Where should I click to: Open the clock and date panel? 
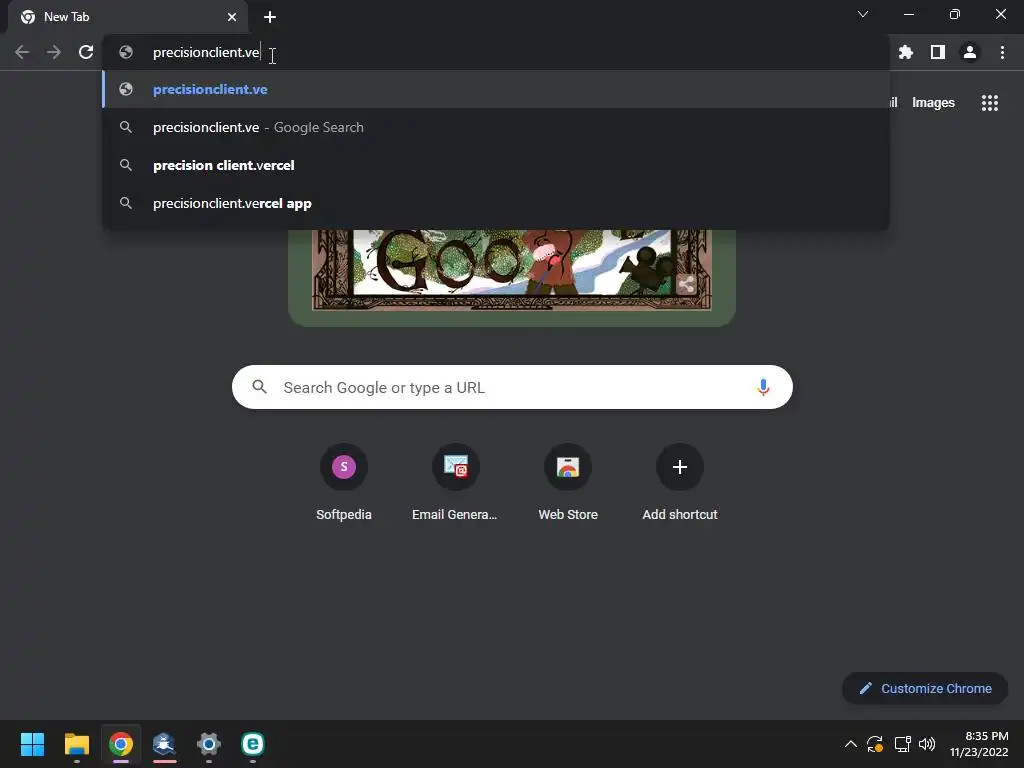[978, 744]
